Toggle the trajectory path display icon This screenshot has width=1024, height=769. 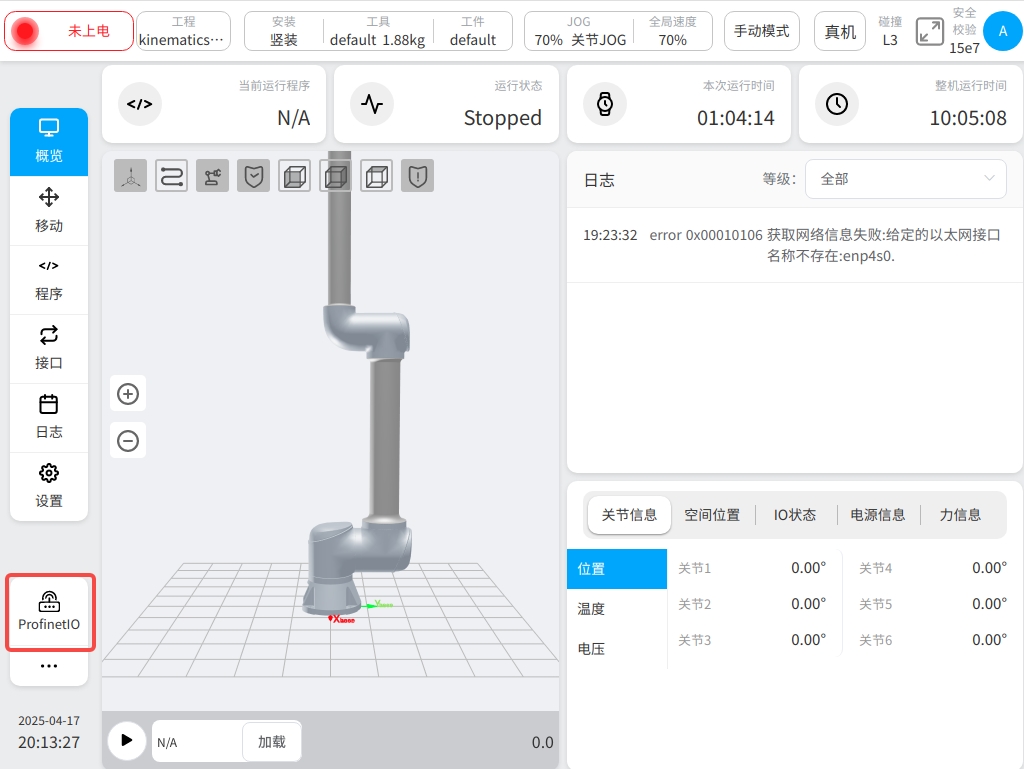click(x=171, y=176)
